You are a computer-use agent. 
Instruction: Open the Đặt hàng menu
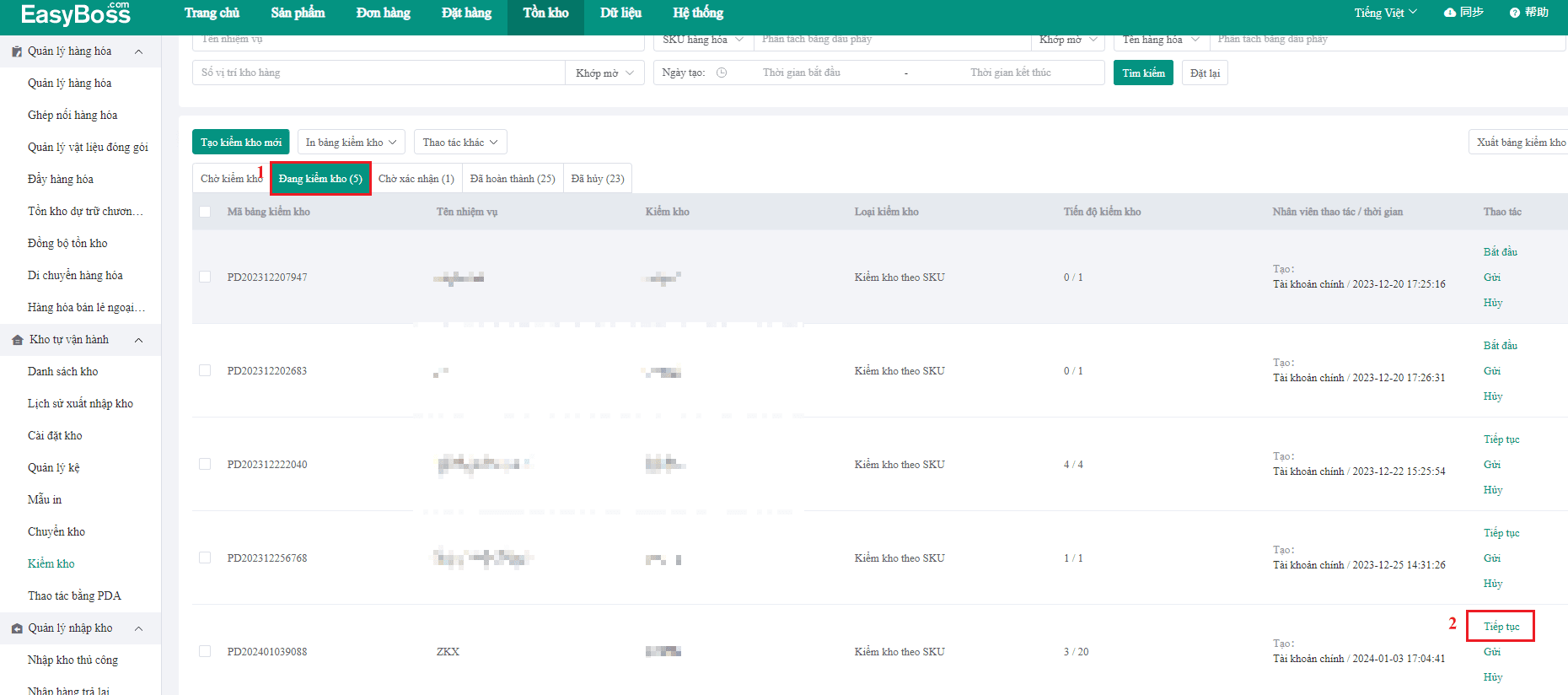[x=466, y=13]
